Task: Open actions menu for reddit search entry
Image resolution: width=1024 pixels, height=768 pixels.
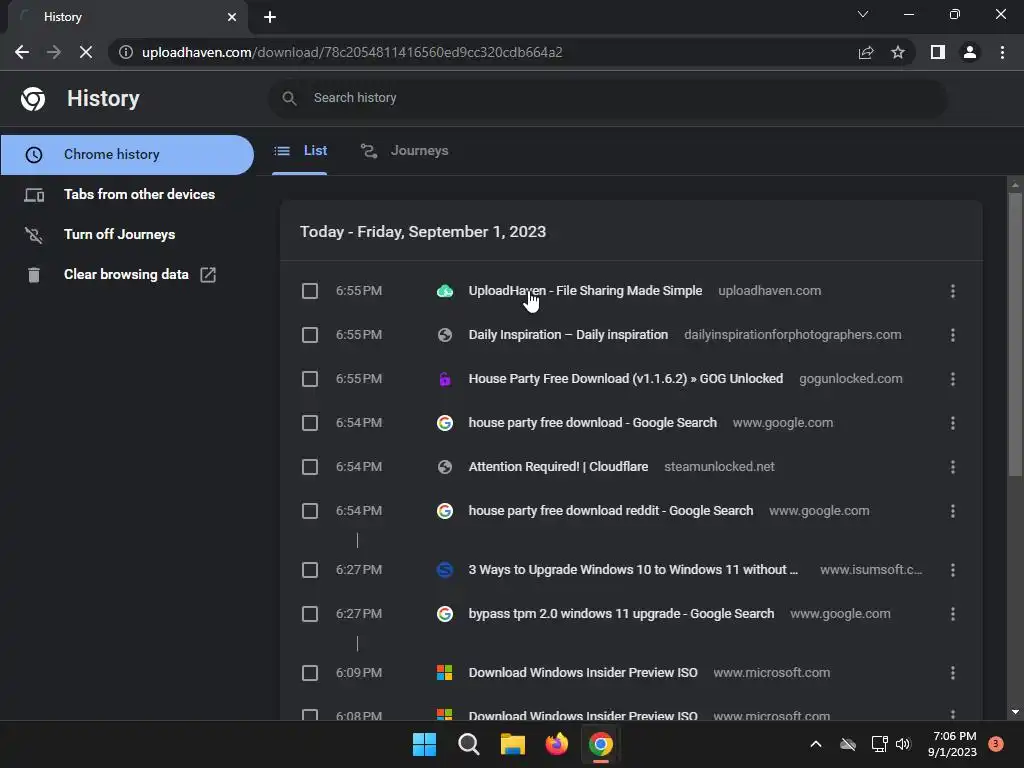Action: pyautogui.click(x=953, y=511)
